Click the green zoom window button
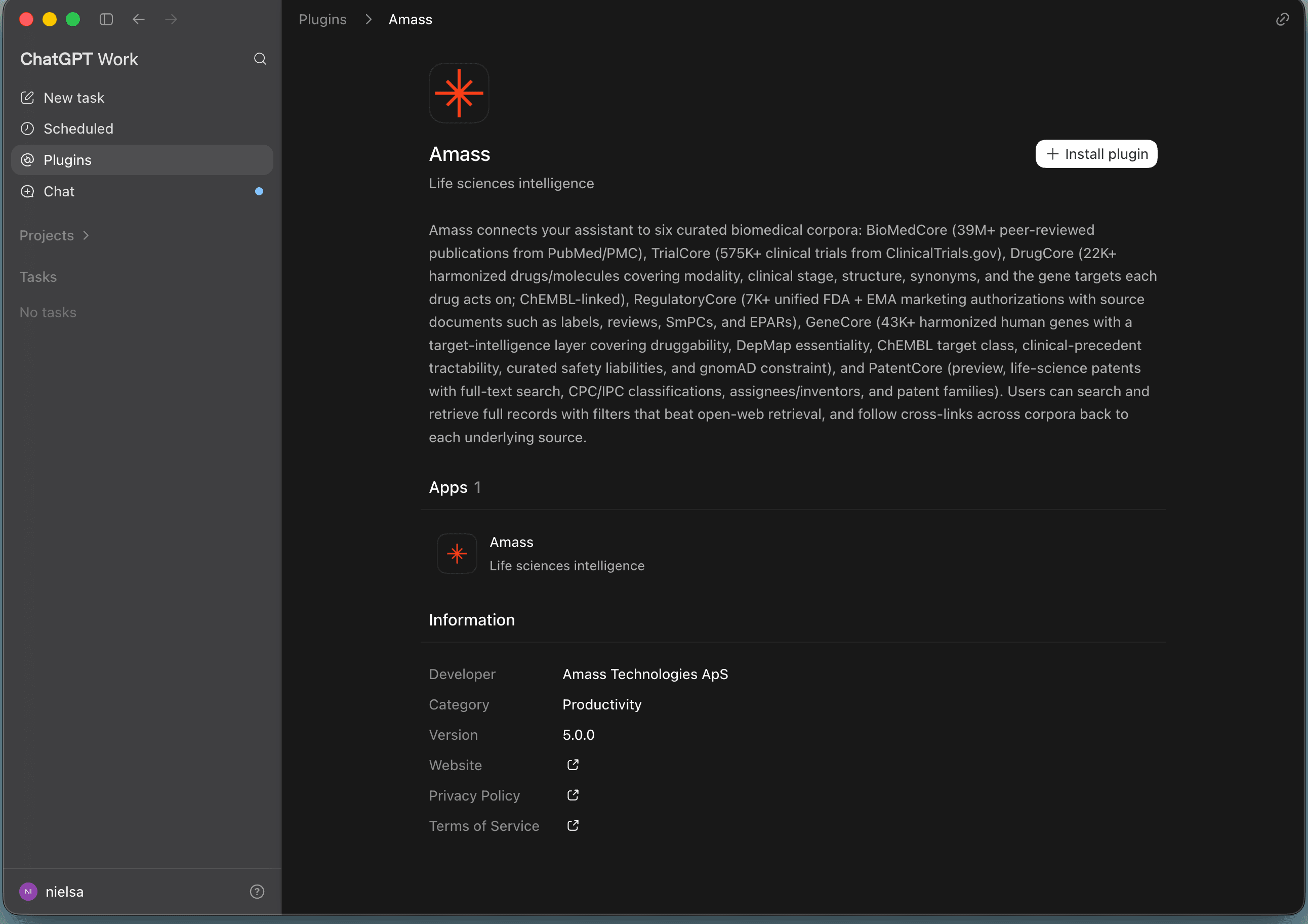1308x924 pixels. [73, 19]
